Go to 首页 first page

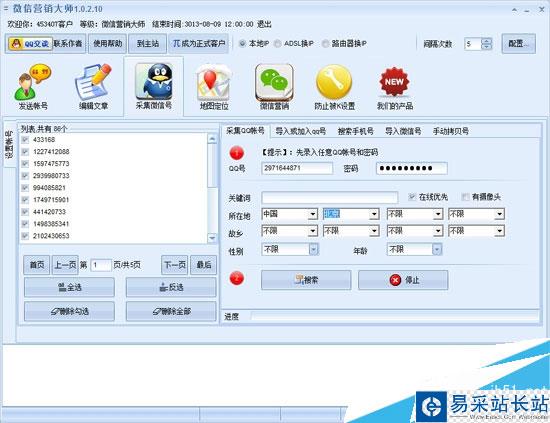37,265
